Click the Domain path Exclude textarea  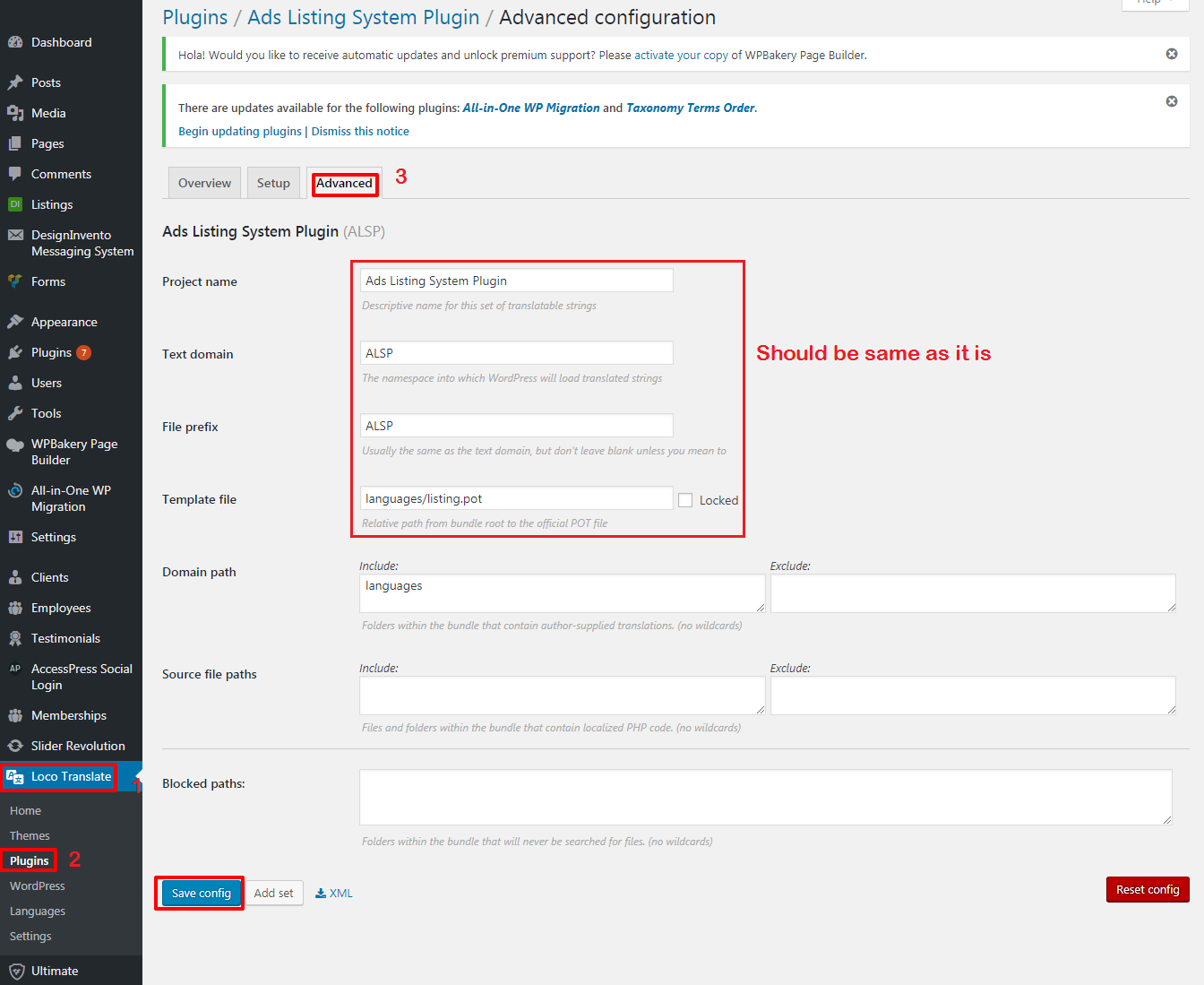click(973, 593)
